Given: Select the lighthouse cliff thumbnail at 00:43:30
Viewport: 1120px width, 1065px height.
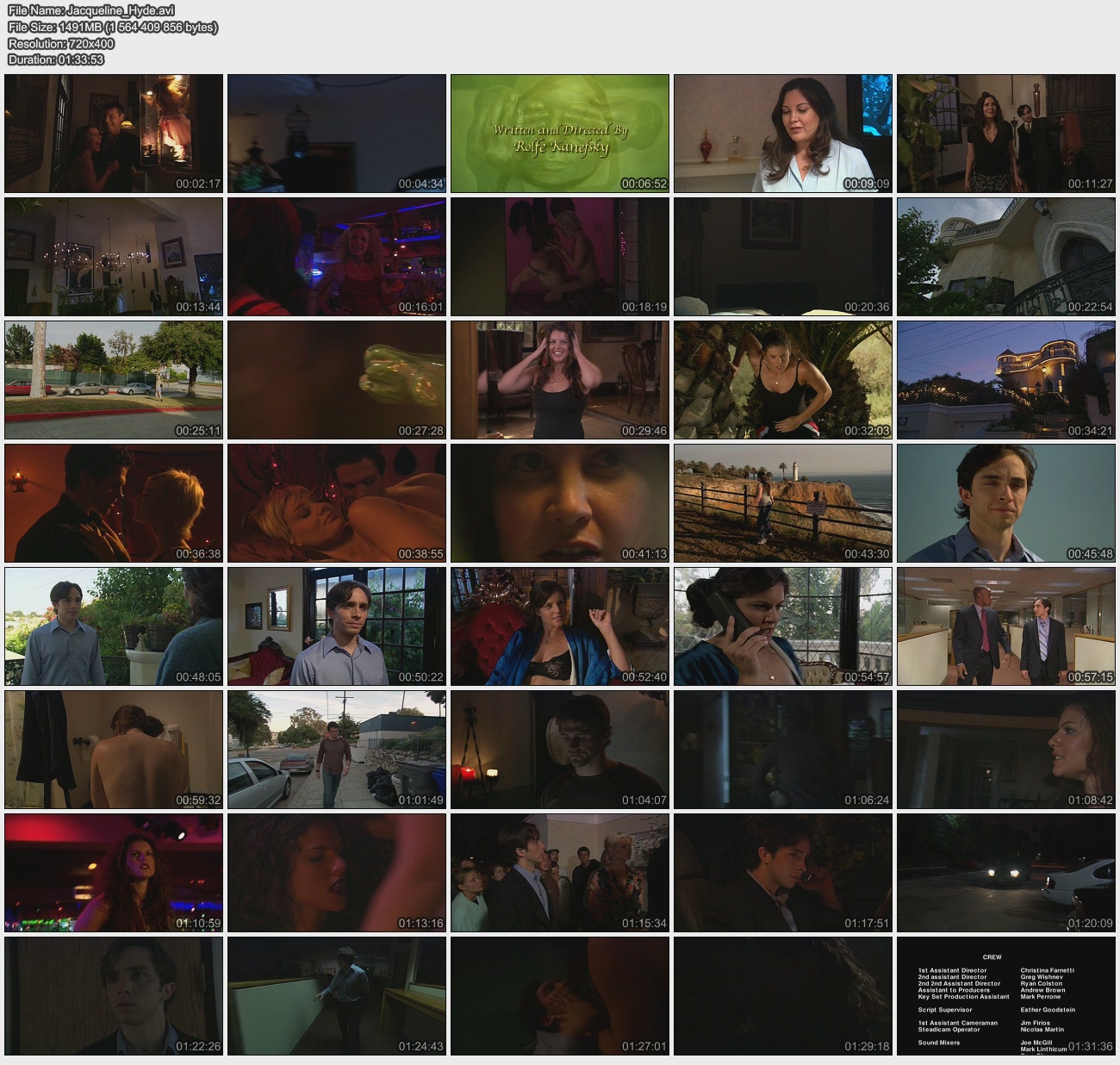Looking at the screenshot, I should point(783,503).
